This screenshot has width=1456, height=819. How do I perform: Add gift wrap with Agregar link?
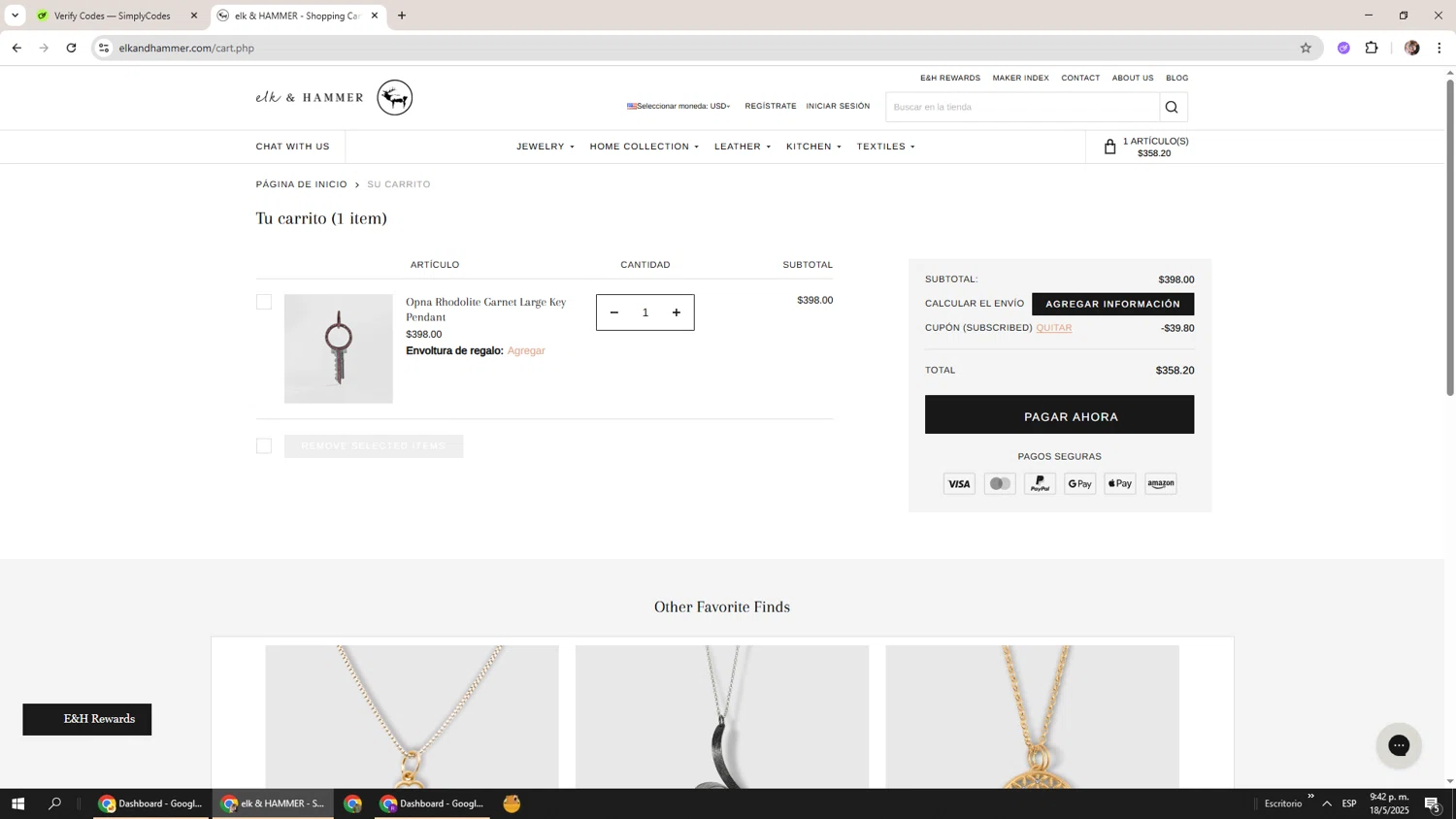(526, 350)
